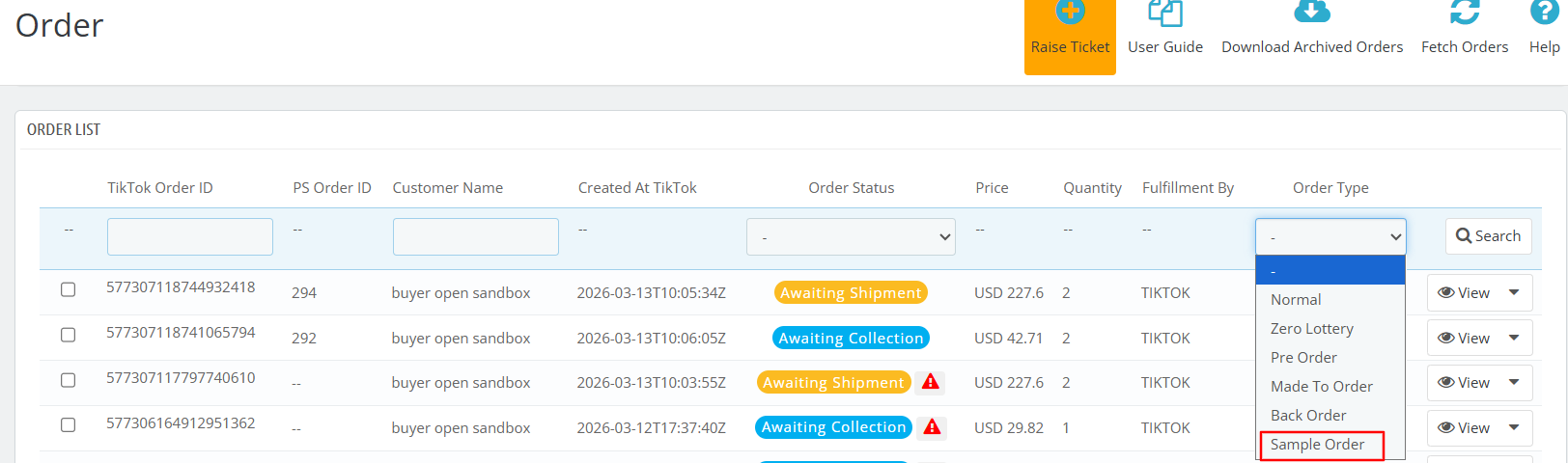The height and width of the screenshot is (463, 1568).
Task: Expand View options arrow for order 294
Action: [1514, 292]
